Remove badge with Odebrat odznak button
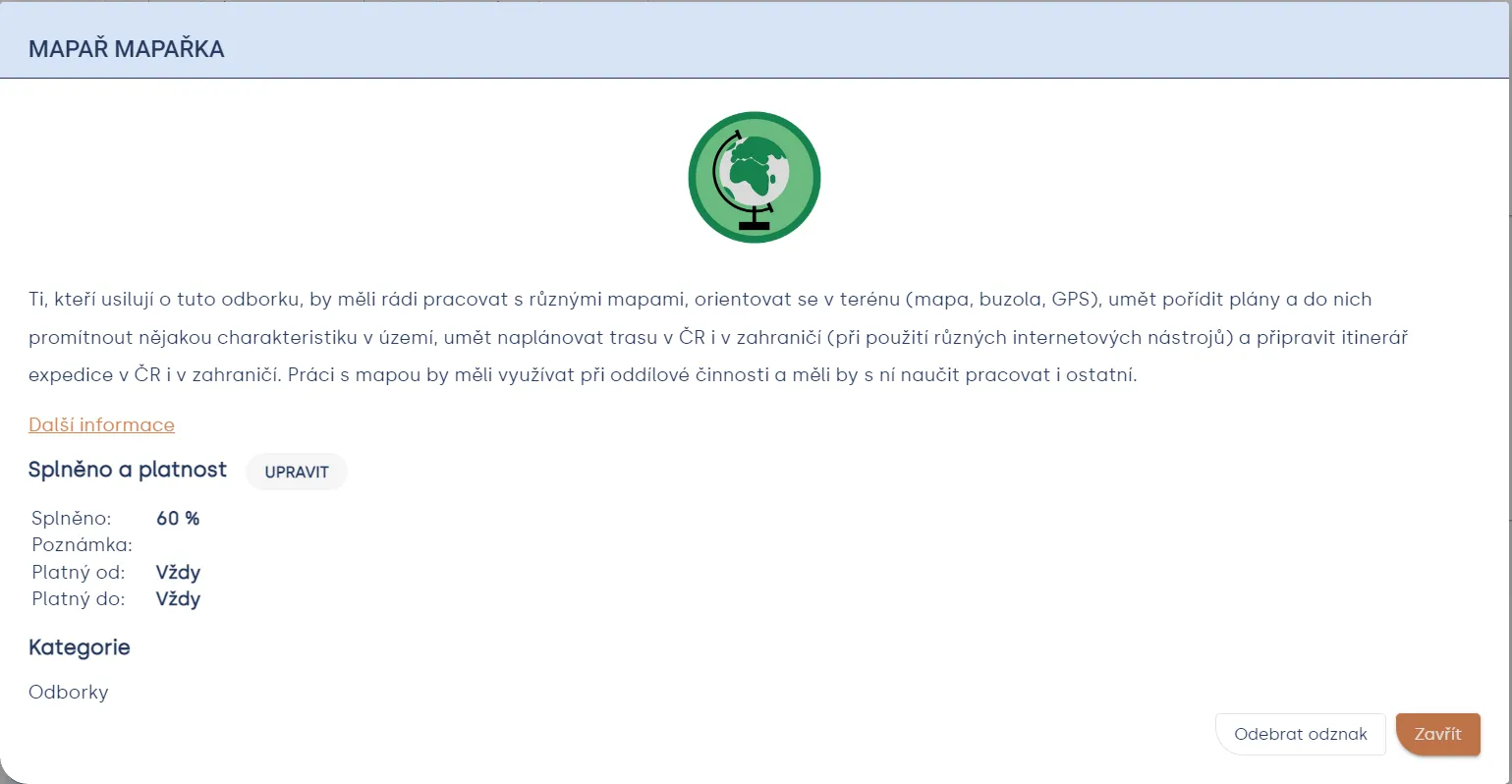This screenshot has height=784, width=1512. click(1301, 734)
